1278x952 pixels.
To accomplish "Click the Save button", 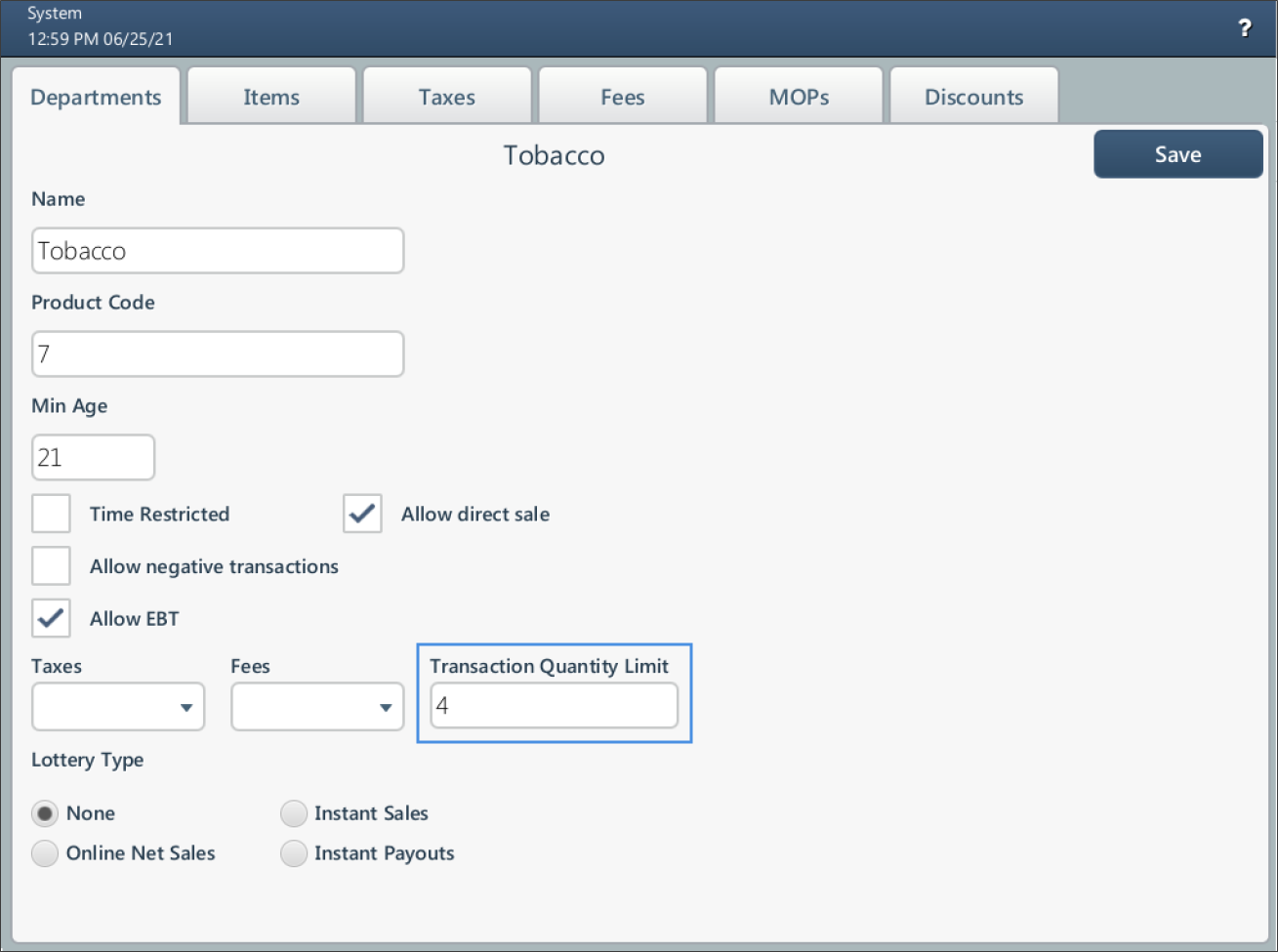I will (1177, 153).
